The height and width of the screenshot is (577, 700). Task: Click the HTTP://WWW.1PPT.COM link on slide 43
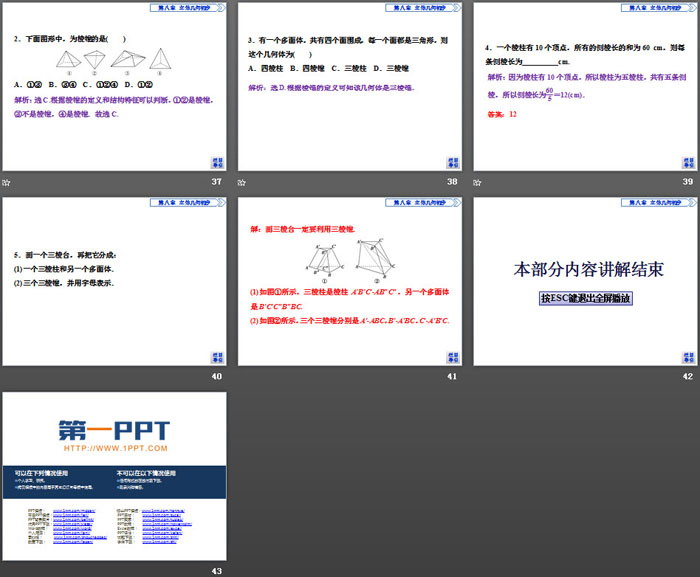[x=117, y=448]
